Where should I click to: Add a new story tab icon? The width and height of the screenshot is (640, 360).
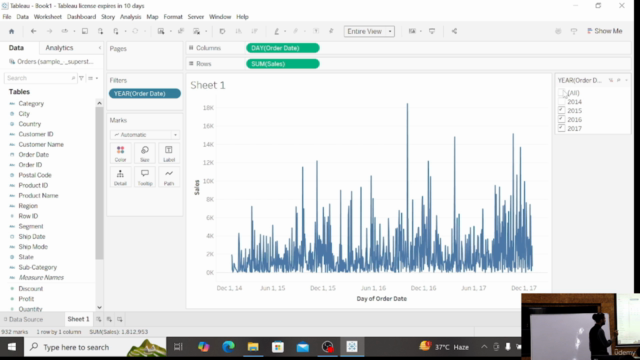click(x=120, y=319)
